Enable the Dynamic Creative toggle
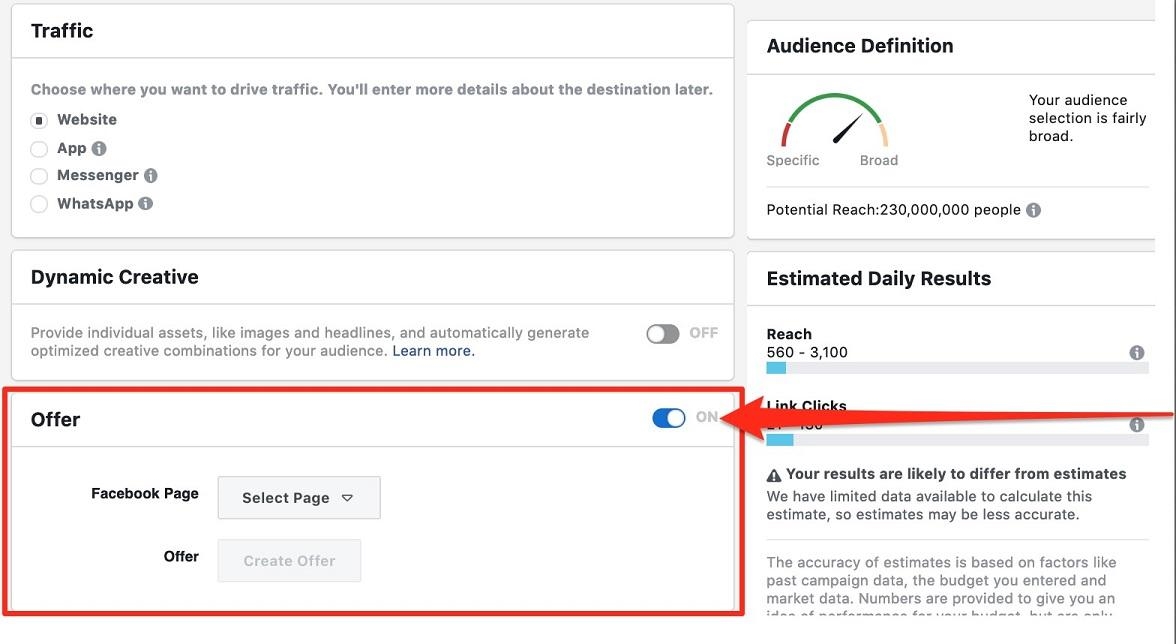The image size is (1176, 644). click(x=662, y=333)
